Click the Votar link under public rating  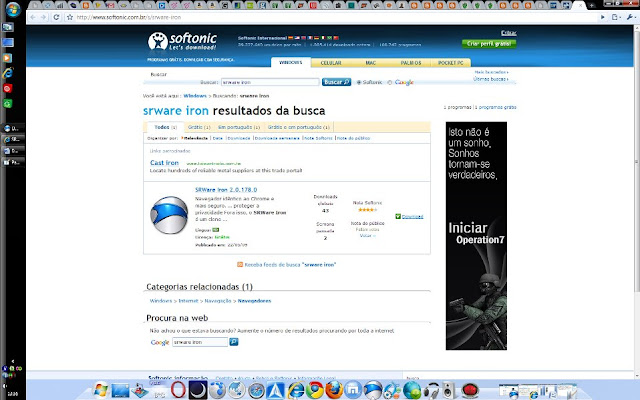[367, 236]
